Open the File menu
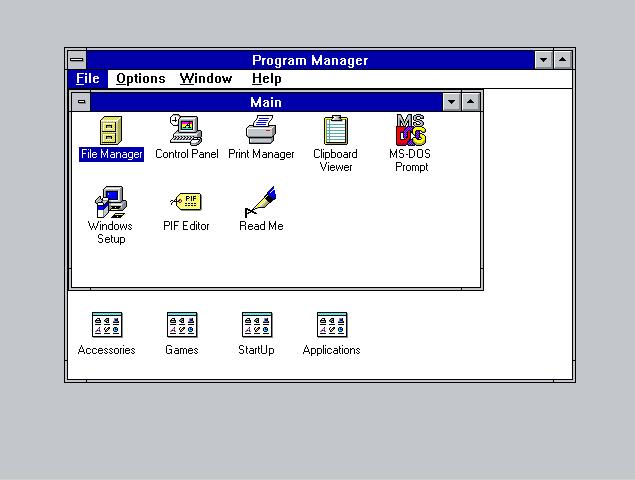 coord(87,79)
